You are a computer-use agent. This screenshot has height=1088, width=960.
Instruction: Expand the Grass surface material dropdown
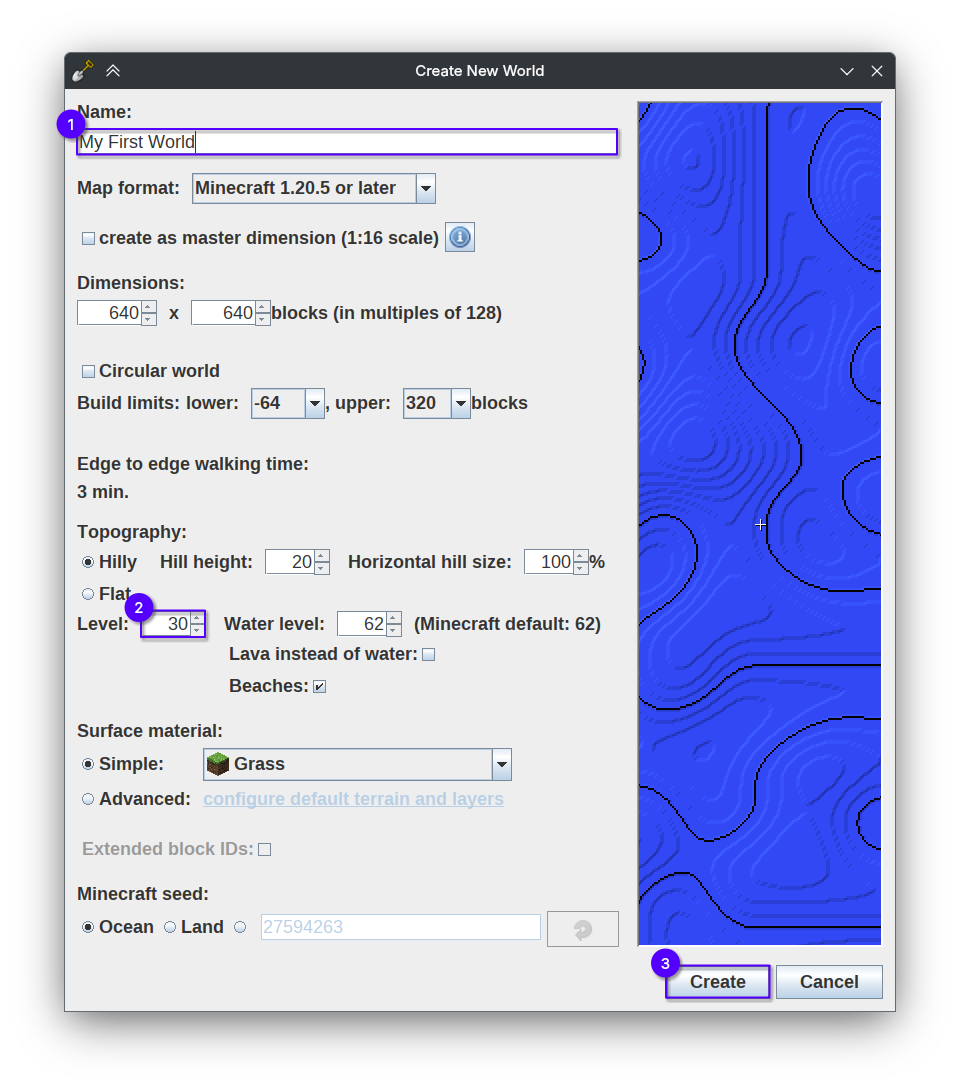(x=501, y=765)
